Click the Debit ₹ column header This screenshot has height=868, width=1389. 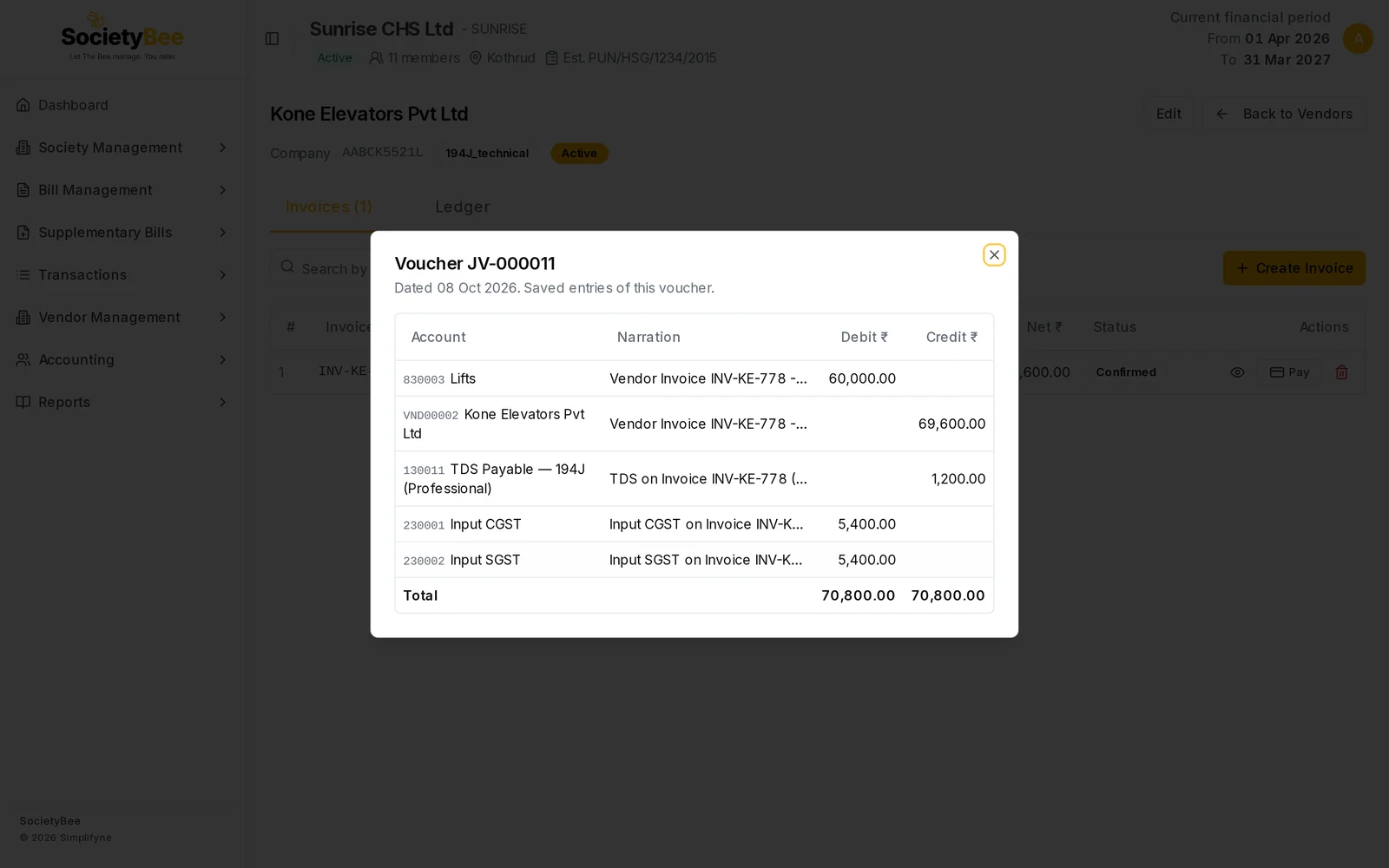click(x=864, y=337)
